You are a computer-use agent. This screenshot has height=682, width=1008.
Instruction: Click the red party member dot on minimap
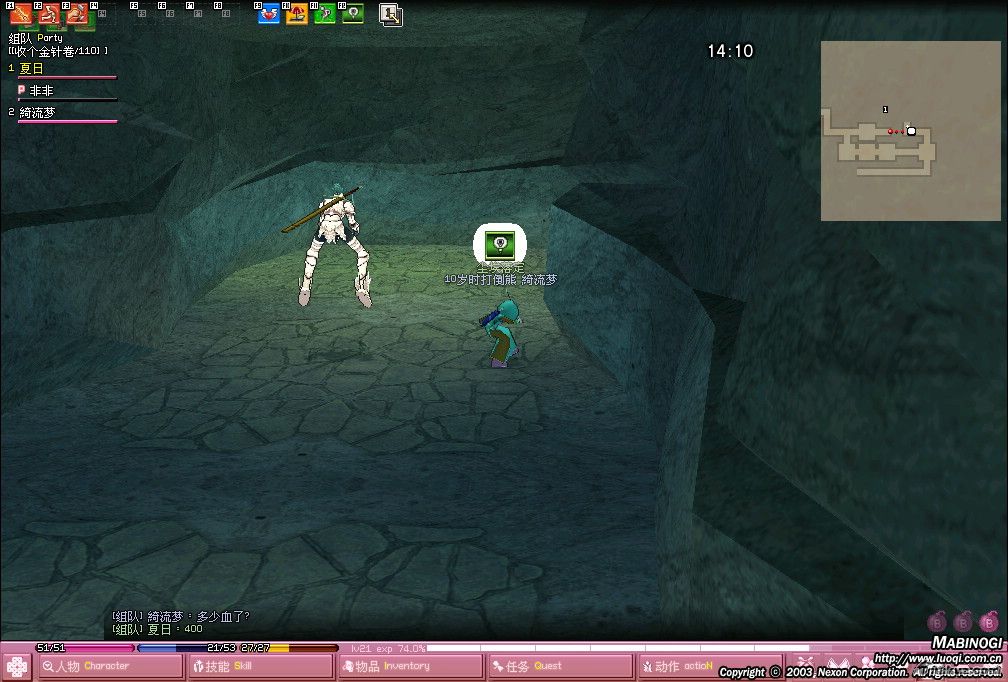pyautogui.click(x=890, y=131)
